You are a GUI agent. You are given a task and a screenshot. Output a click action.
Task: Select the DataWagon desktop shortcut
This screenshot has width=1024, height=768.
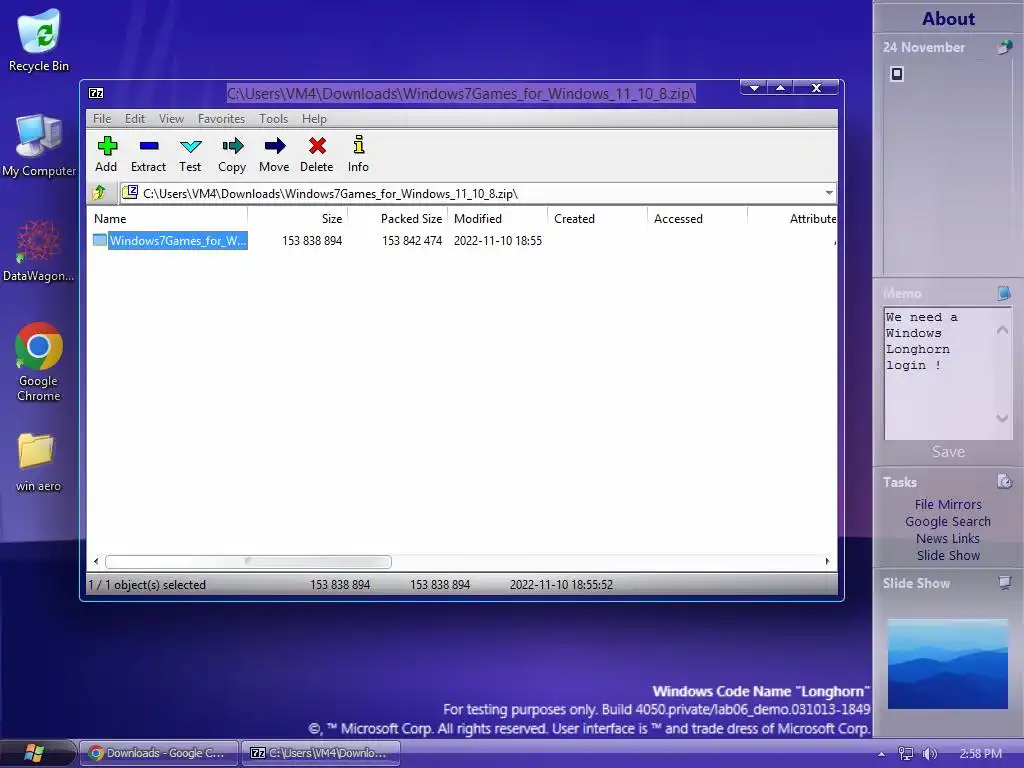pos(39,250)
